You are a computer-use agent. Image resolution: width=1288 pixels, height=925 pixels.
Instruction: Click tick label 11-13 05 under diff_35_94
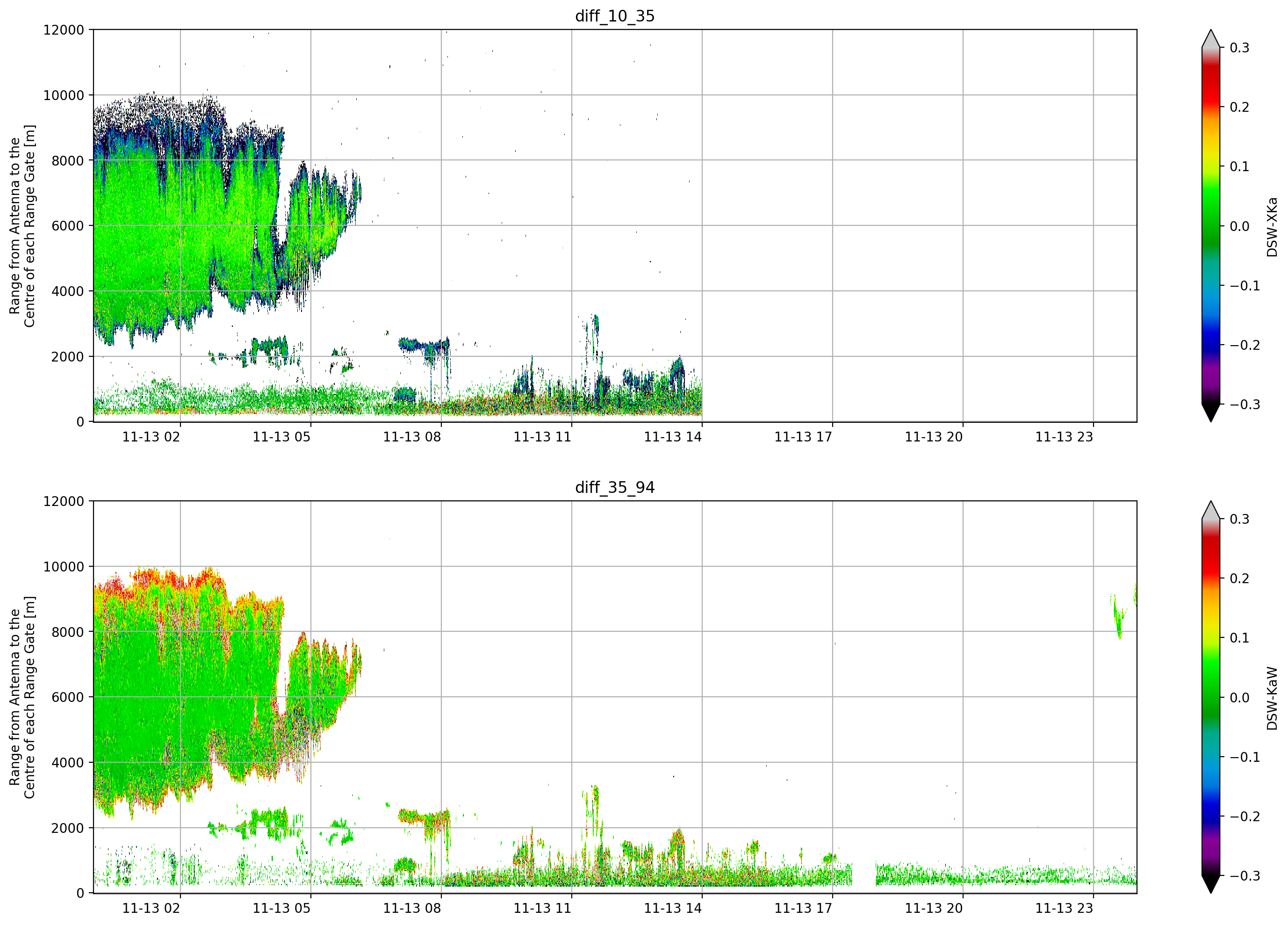[282, 909]
